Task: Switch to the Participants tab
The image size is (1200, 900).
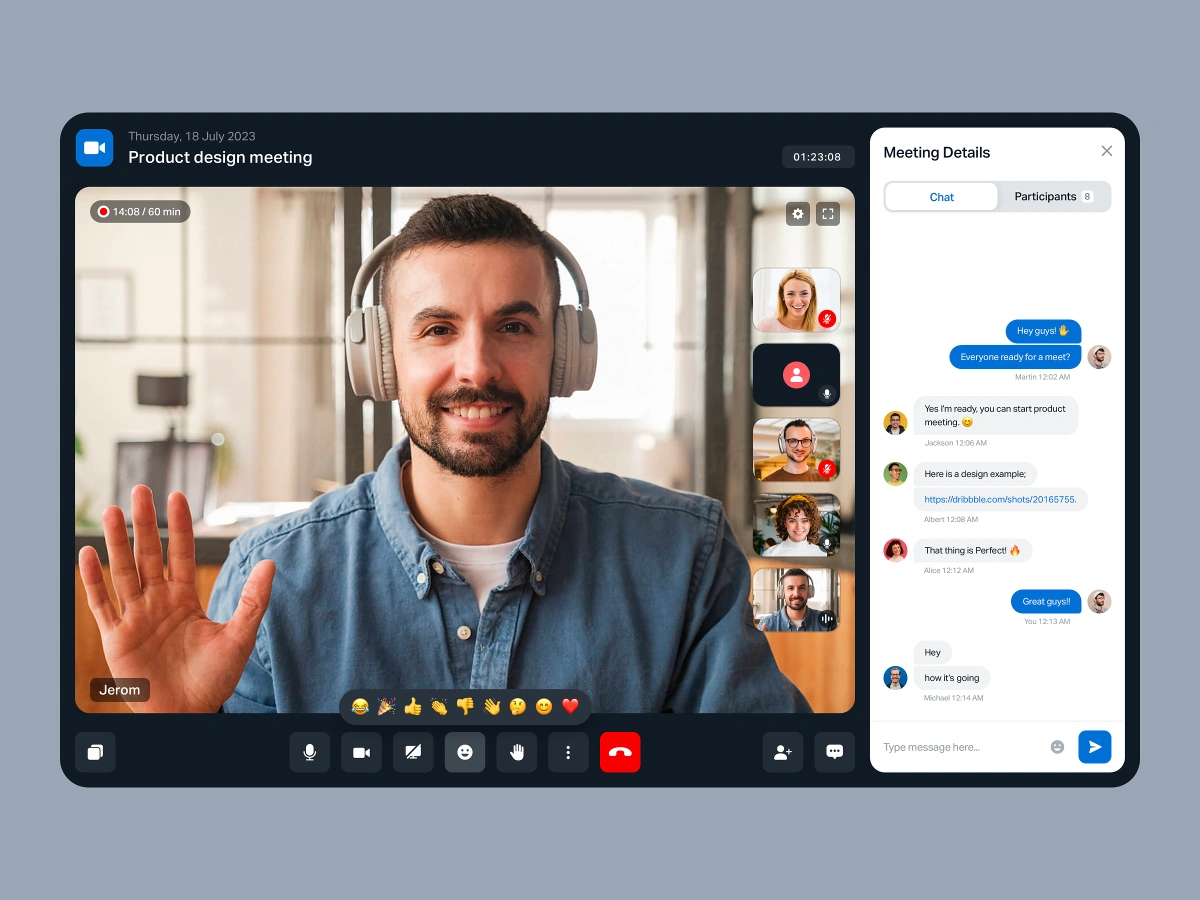Action: point(1053,197)
